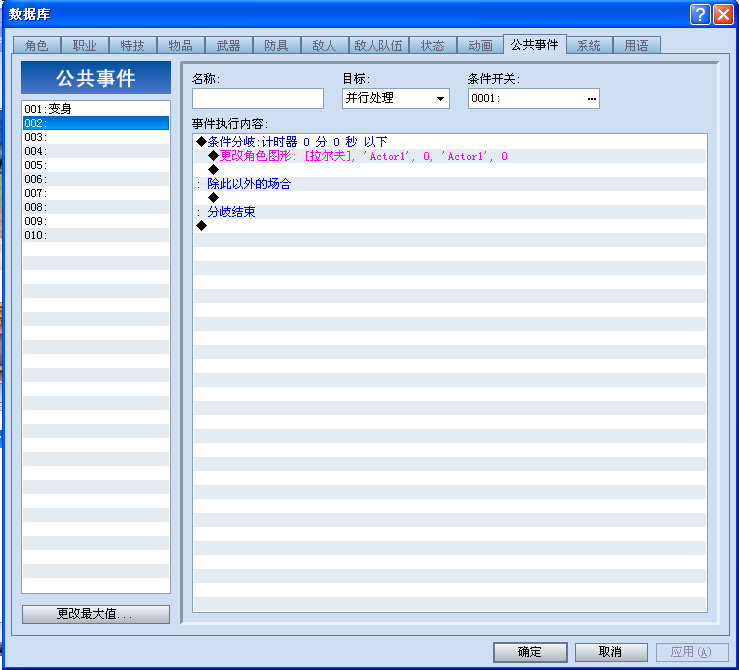This screenshot has height=670, width=739.
Task: Switch to the 角色 tab
Action: click(x=36, y=45)
